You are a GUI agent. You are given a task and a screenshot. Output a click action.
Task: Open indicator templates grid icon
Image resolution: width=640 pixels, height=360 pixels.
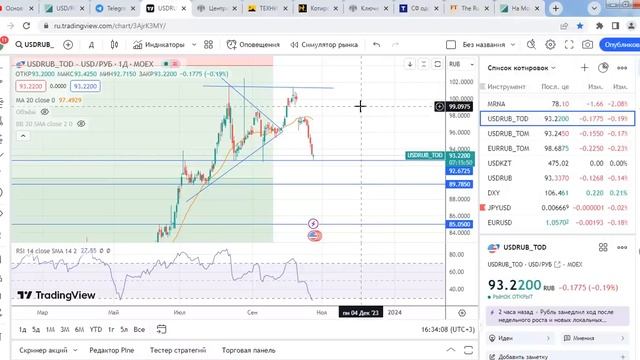point(209,44)
